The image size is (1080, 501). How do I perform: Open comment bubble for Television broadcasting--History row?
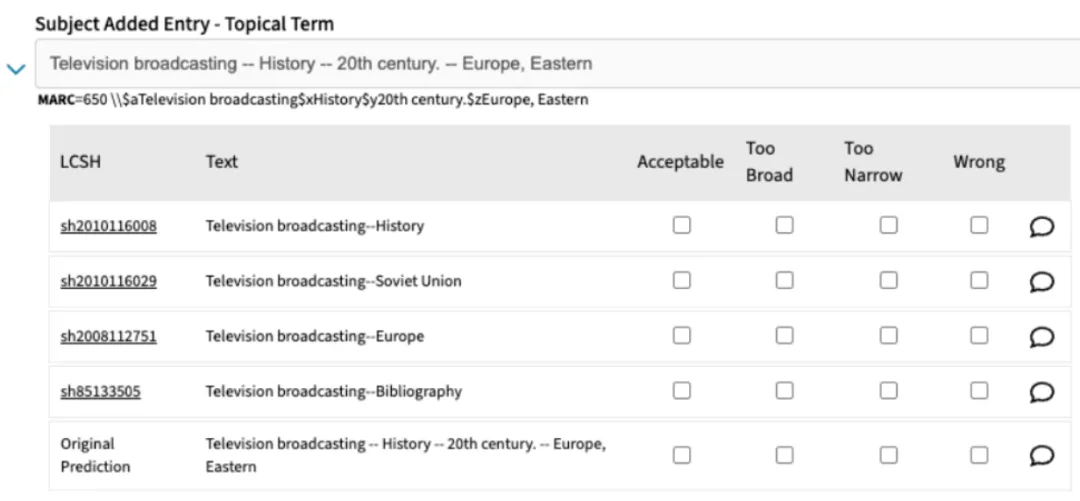pos(1042,226)
